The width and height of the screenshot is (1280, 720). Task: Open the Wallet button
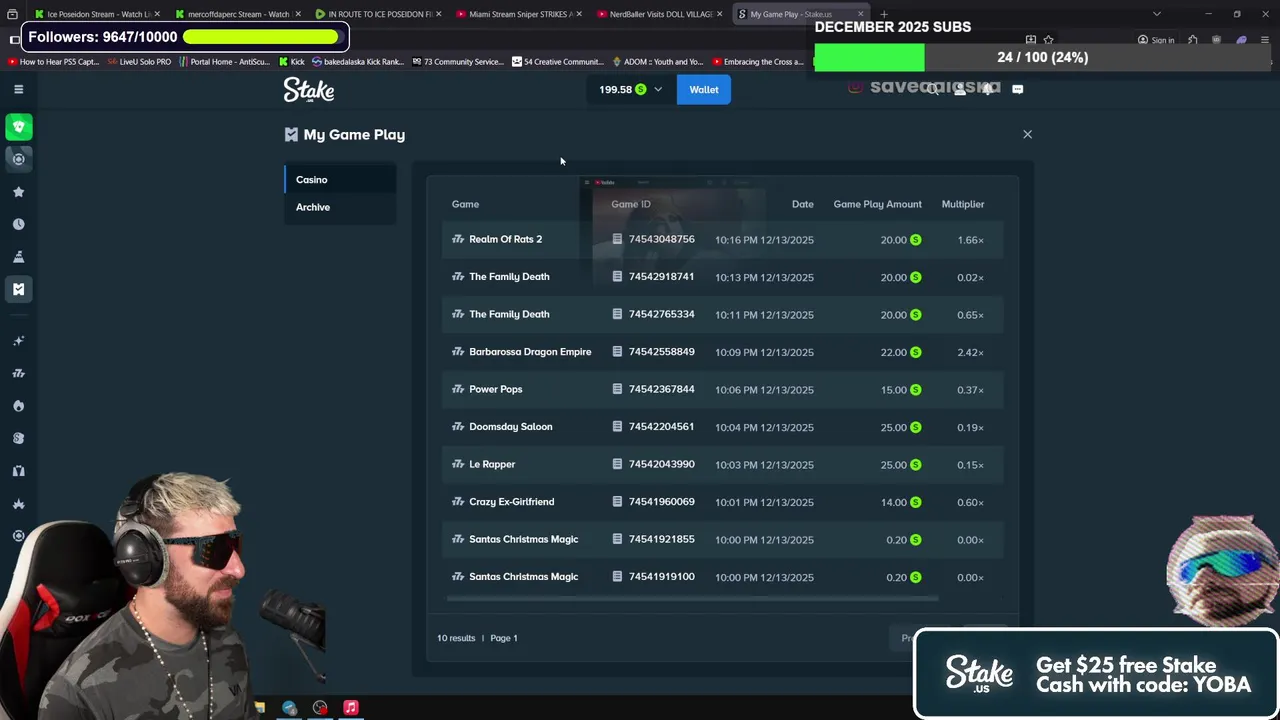(704, 89)
